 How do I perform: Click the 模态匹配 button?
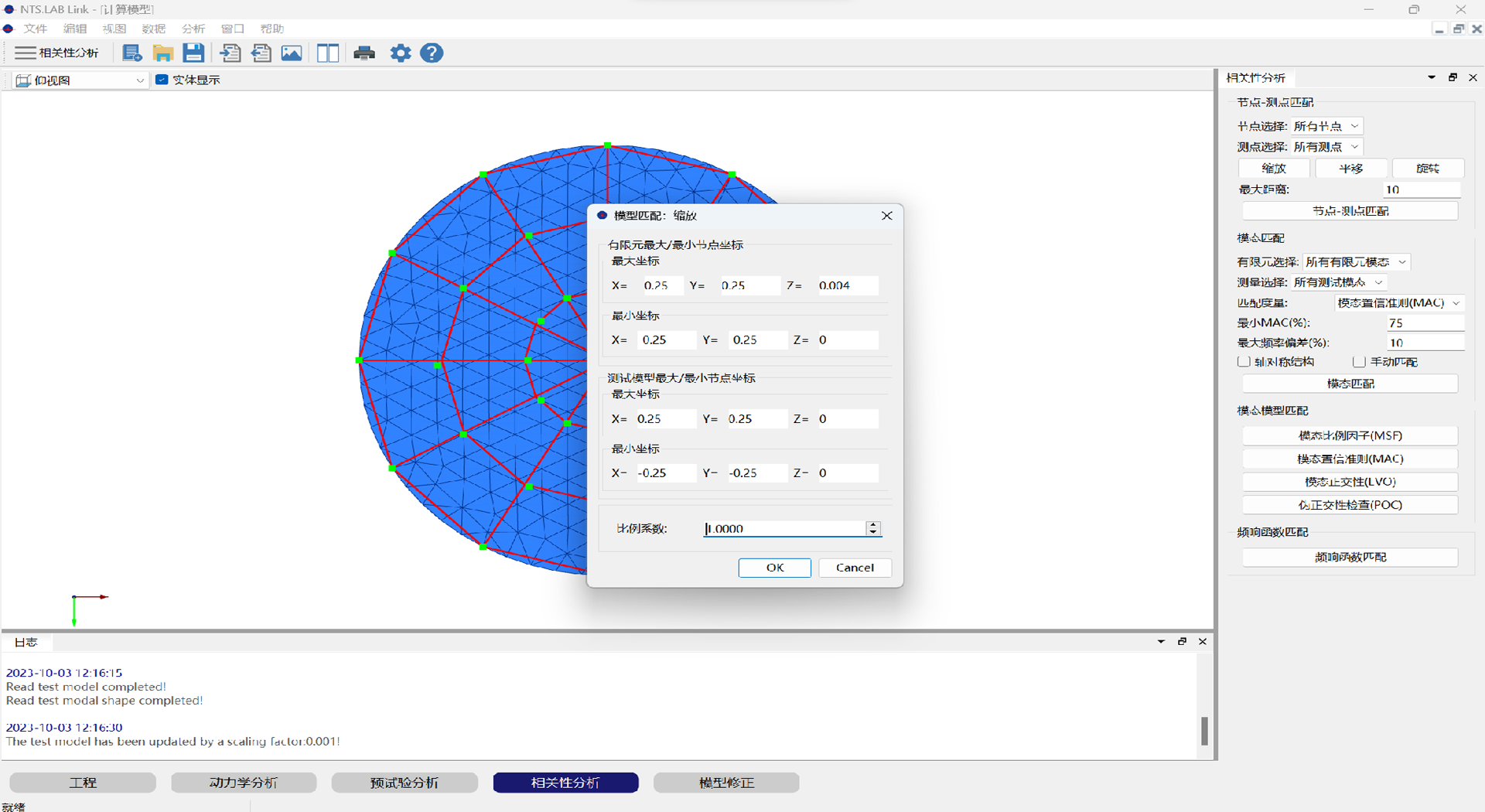1350,384
